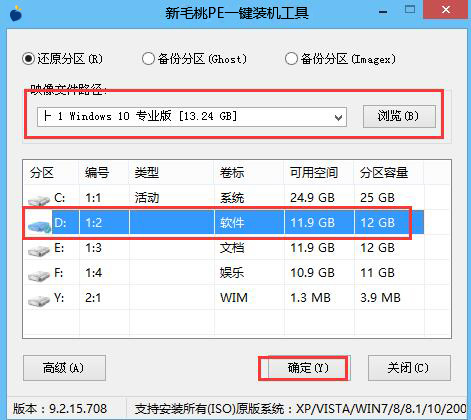This screenshot has height=420, width=471.
Task: Click the 活动 type cell
Action: click(147, 198)
